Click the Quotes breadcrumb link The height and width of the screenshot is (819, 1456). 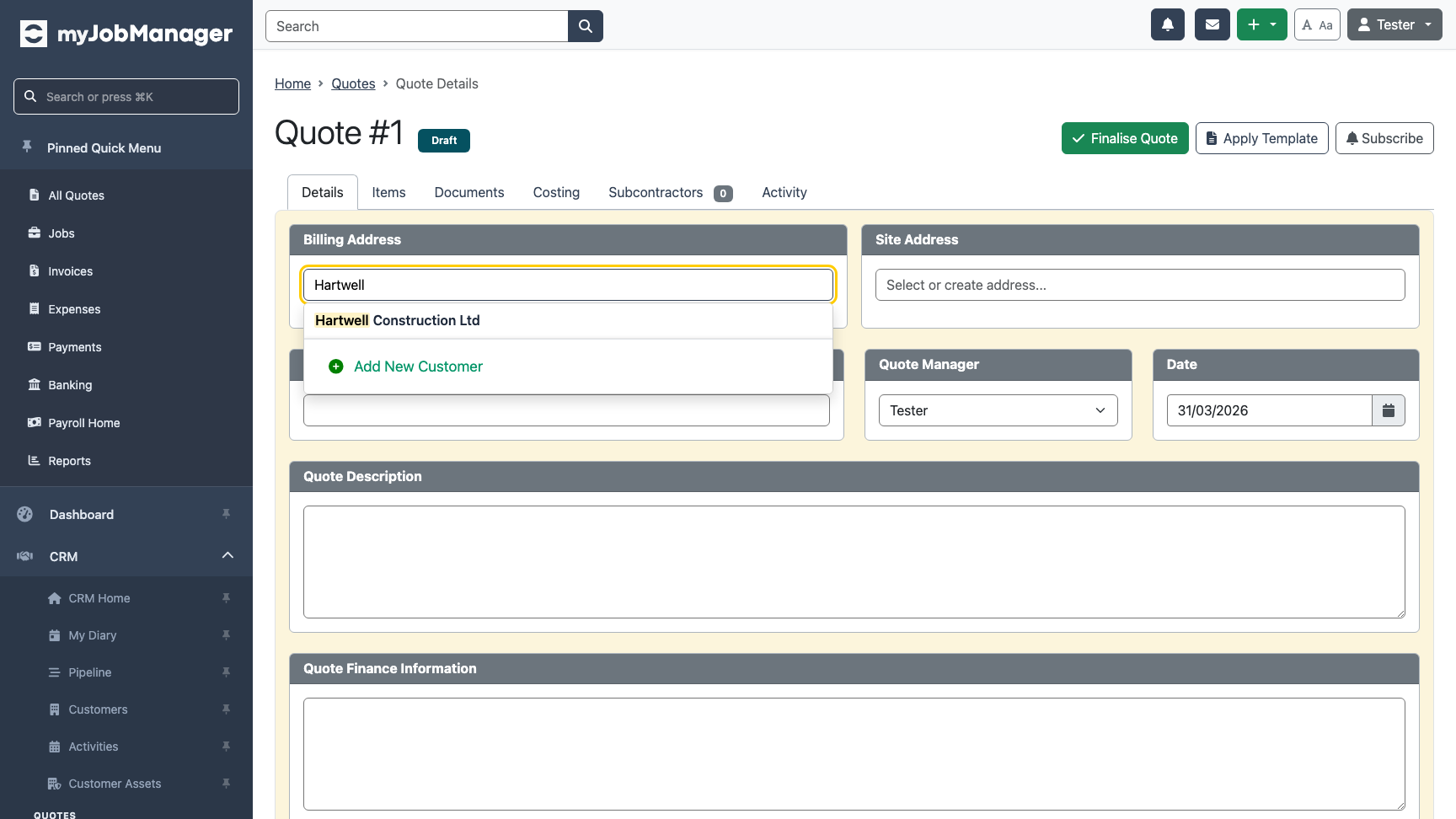tap(353, 83)
